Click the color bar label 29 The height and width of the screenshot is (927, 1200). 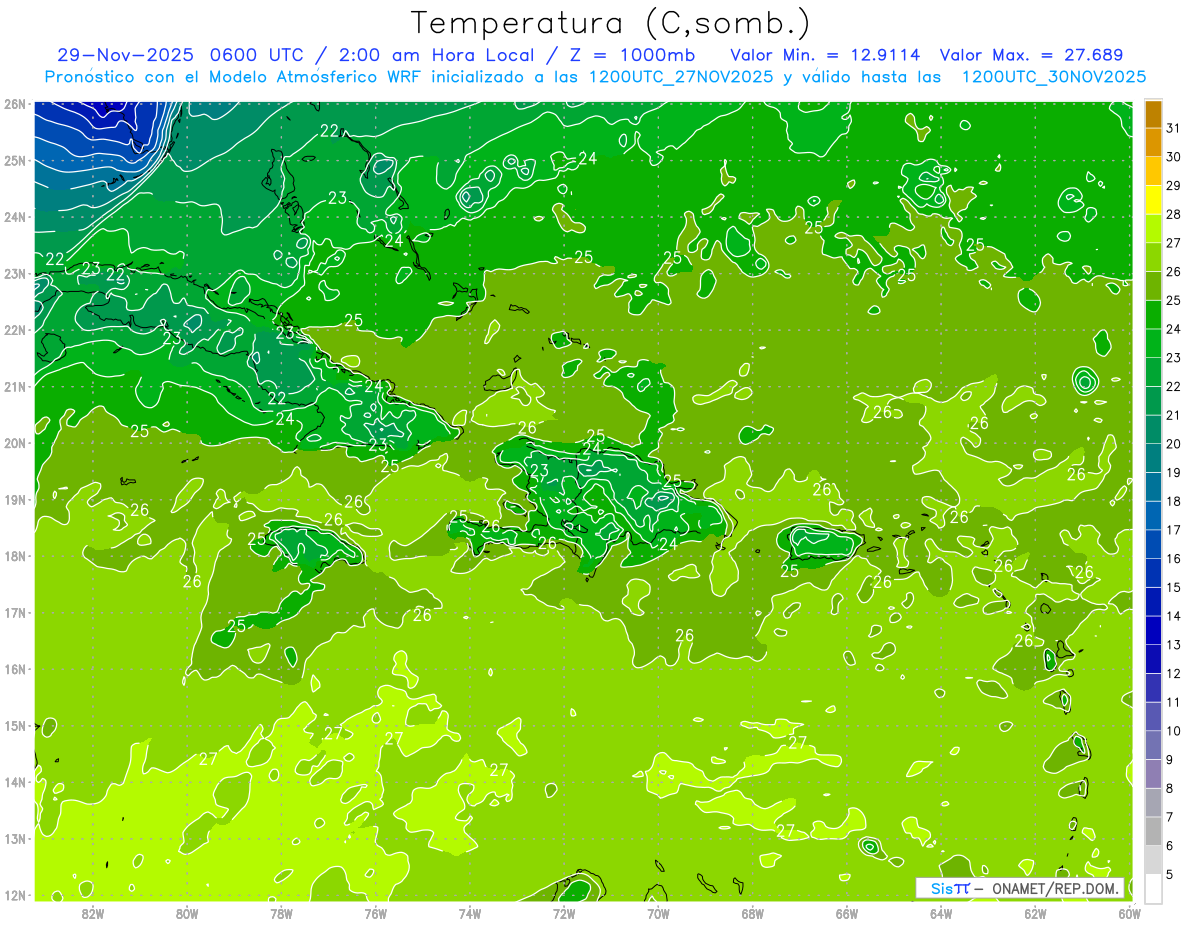click(x=1173, y=186)
